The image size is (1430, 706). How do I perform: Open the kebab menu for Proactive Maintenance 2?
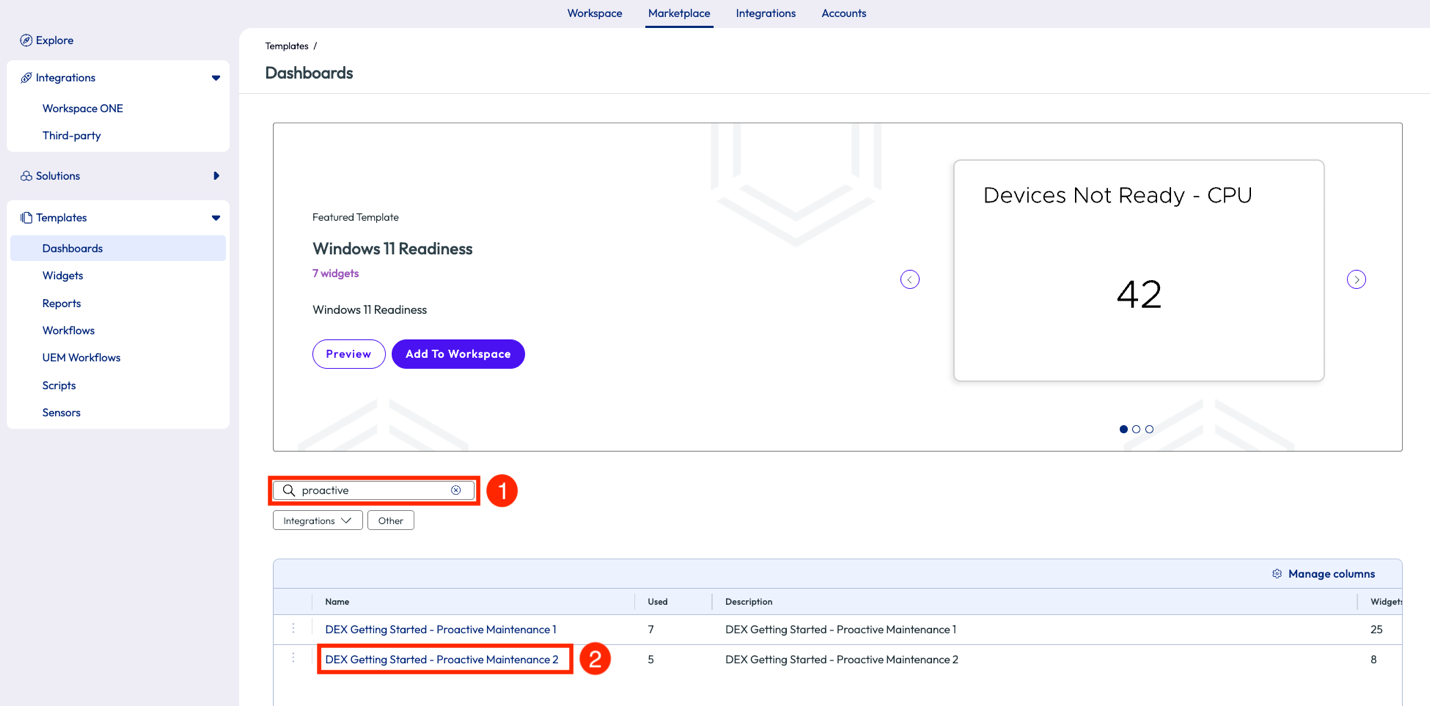293,658
